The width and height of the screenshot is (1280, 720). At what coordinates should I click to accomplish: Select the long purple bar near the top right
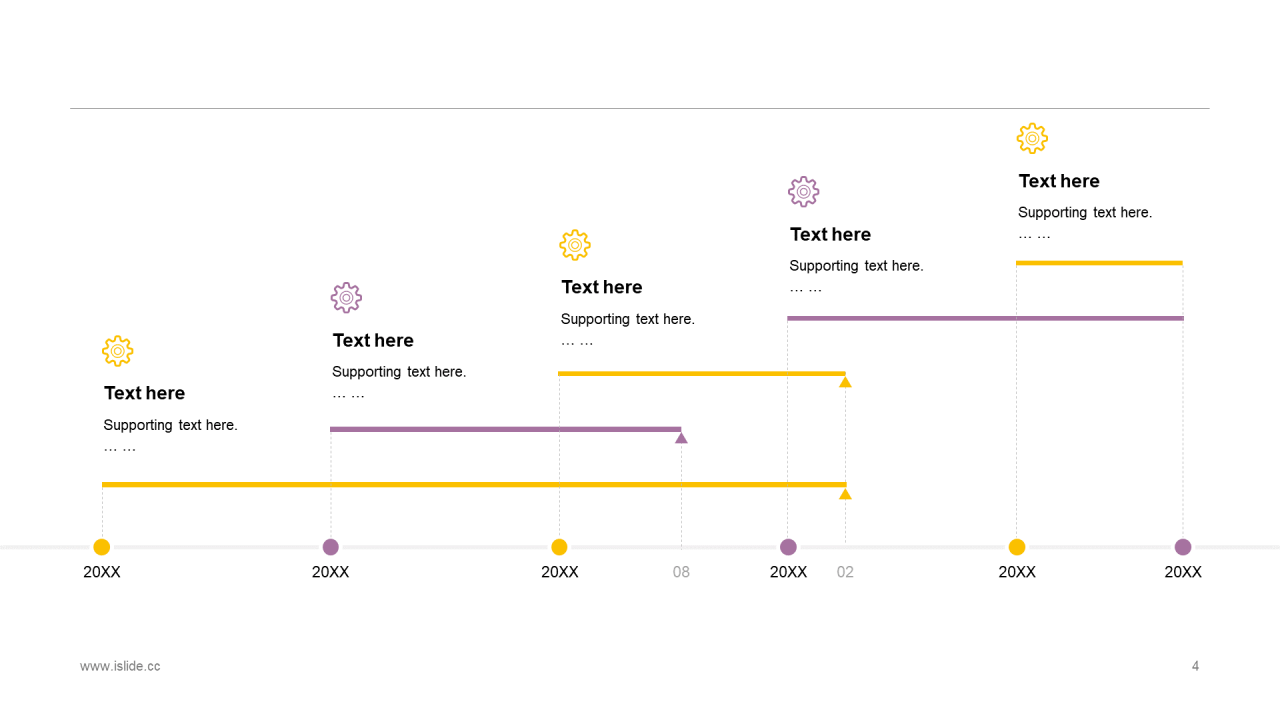pos(985,318)
